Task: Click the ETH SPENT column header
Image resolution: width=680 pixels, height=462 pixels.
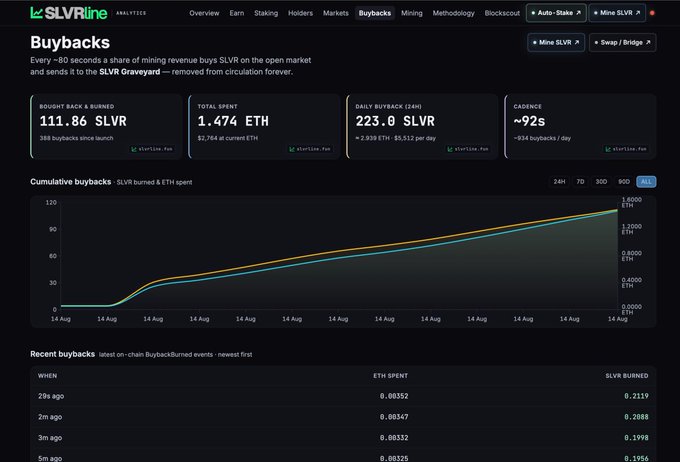Action: (390, 376)
